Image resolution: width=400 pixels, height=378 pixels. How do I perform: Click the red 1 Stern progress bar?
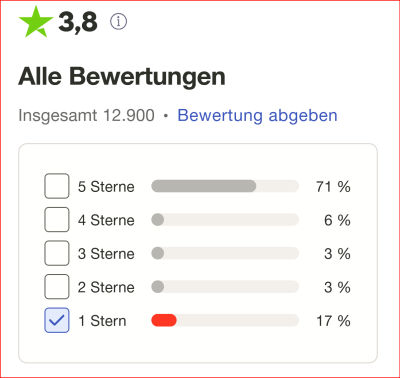coord(225,320)
